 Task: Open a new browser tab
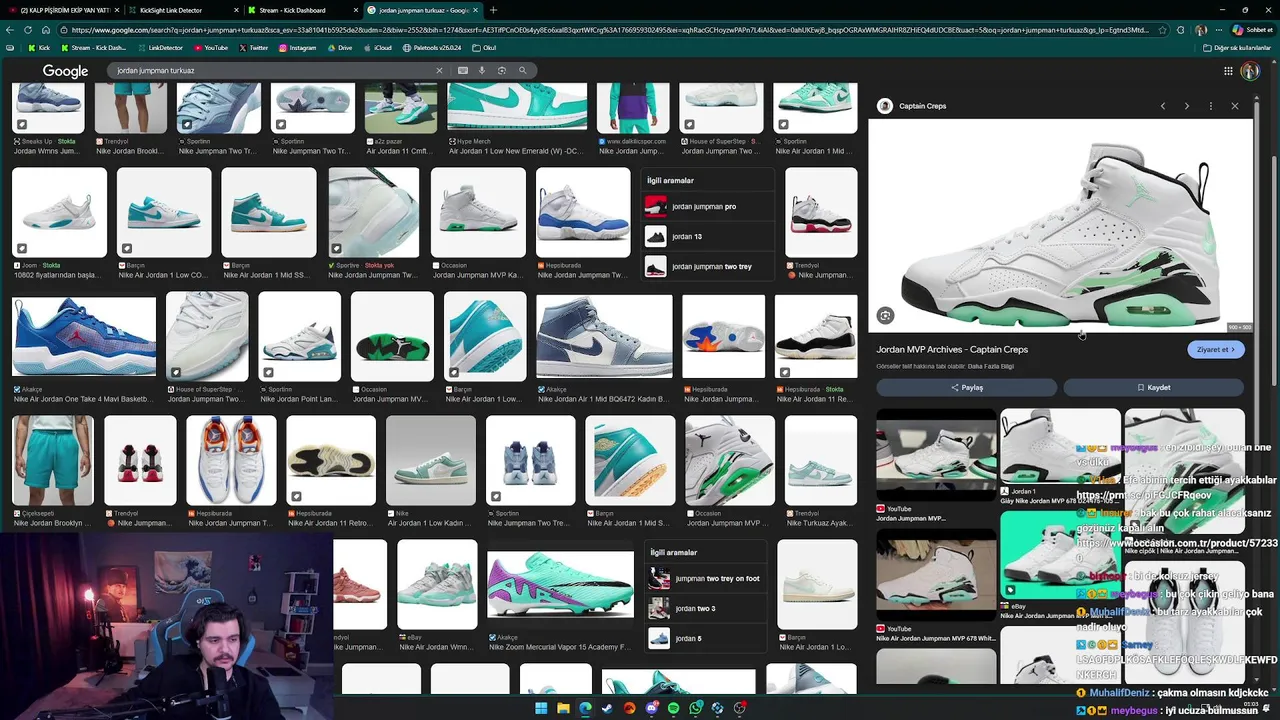493,10
